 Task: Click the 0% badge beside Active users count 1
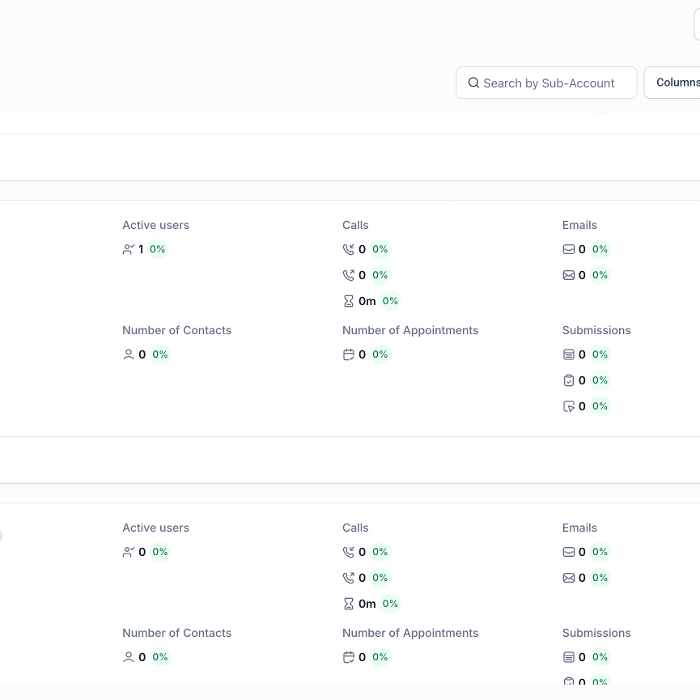pos(157,250)
